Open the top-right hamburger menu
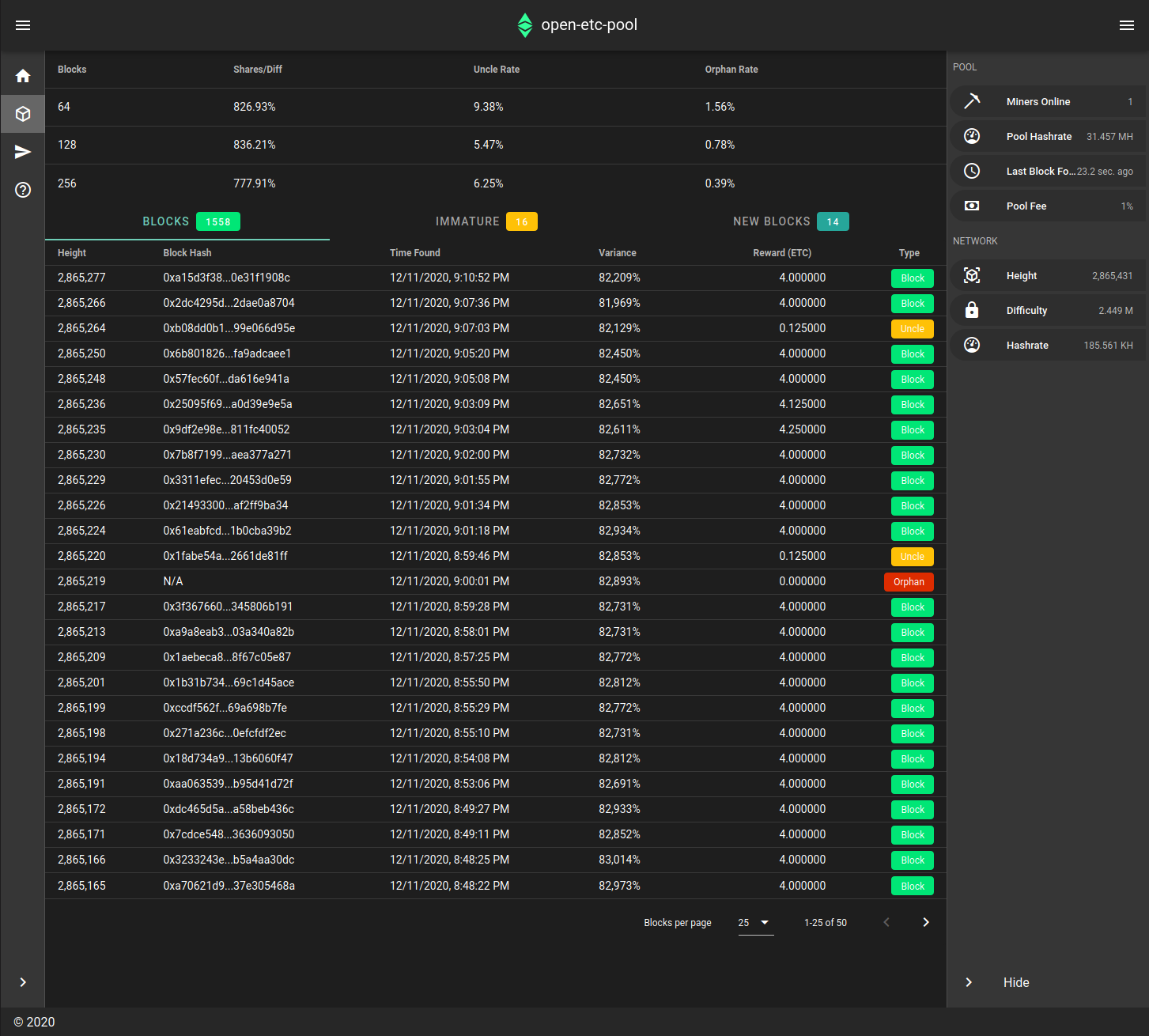Viewport: 1149px width, 1036px height. coord(1127,25)
